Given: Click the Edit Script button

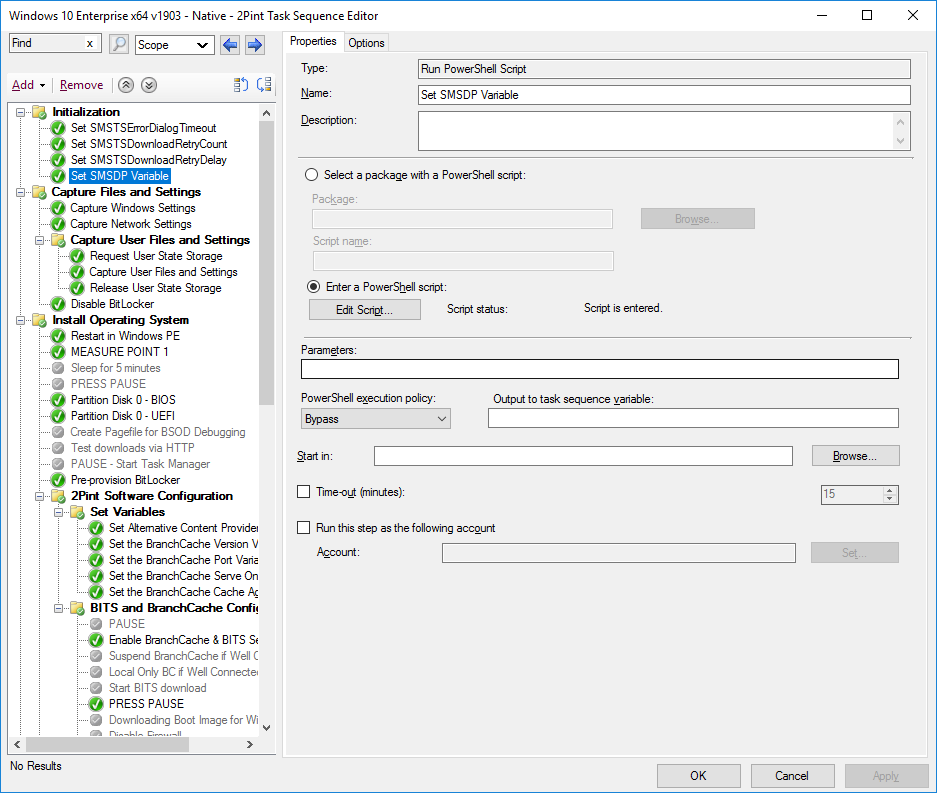Looking at the screenshot, I should pos(365,310).
